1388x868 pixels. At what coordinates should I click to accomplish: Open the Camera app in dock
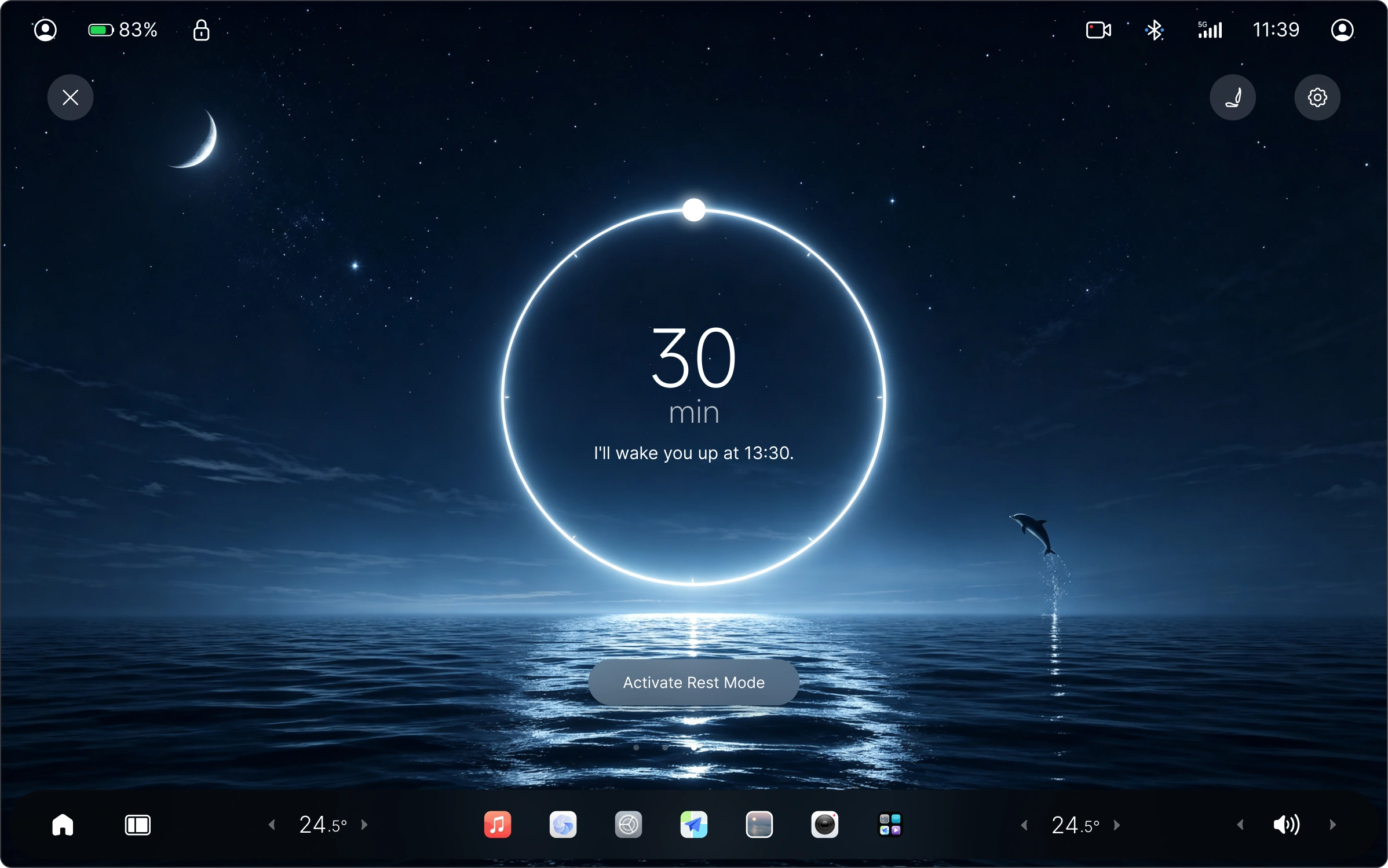click(824, 825)
